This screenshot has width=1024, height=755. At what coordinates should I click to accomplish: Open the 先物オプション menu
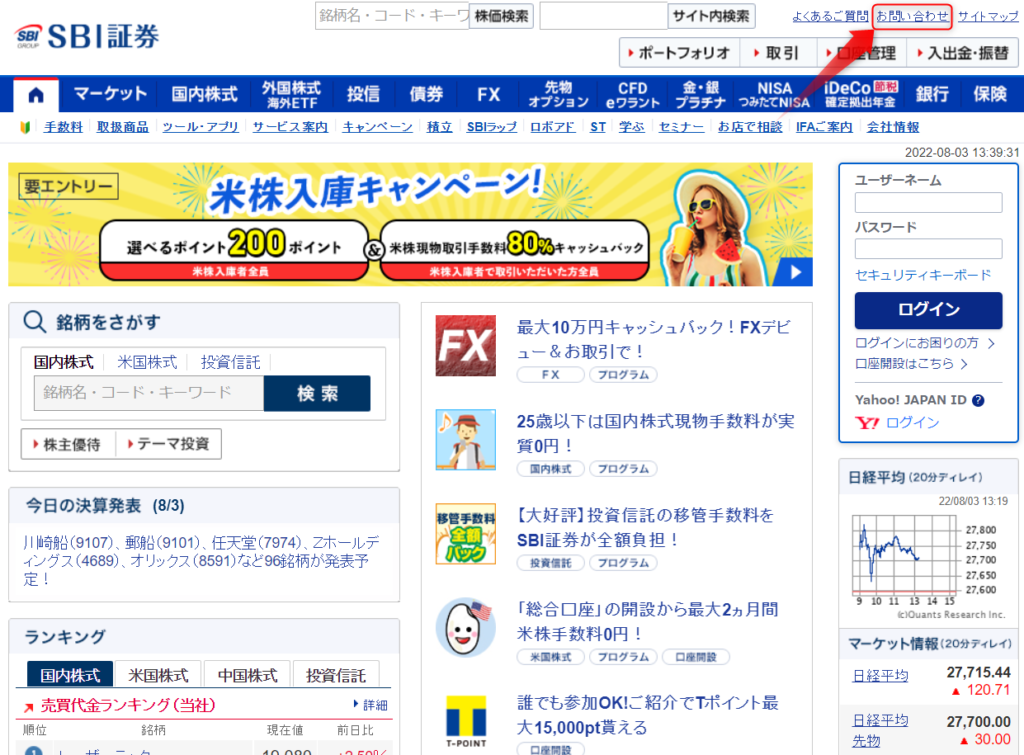coord(558,95)
